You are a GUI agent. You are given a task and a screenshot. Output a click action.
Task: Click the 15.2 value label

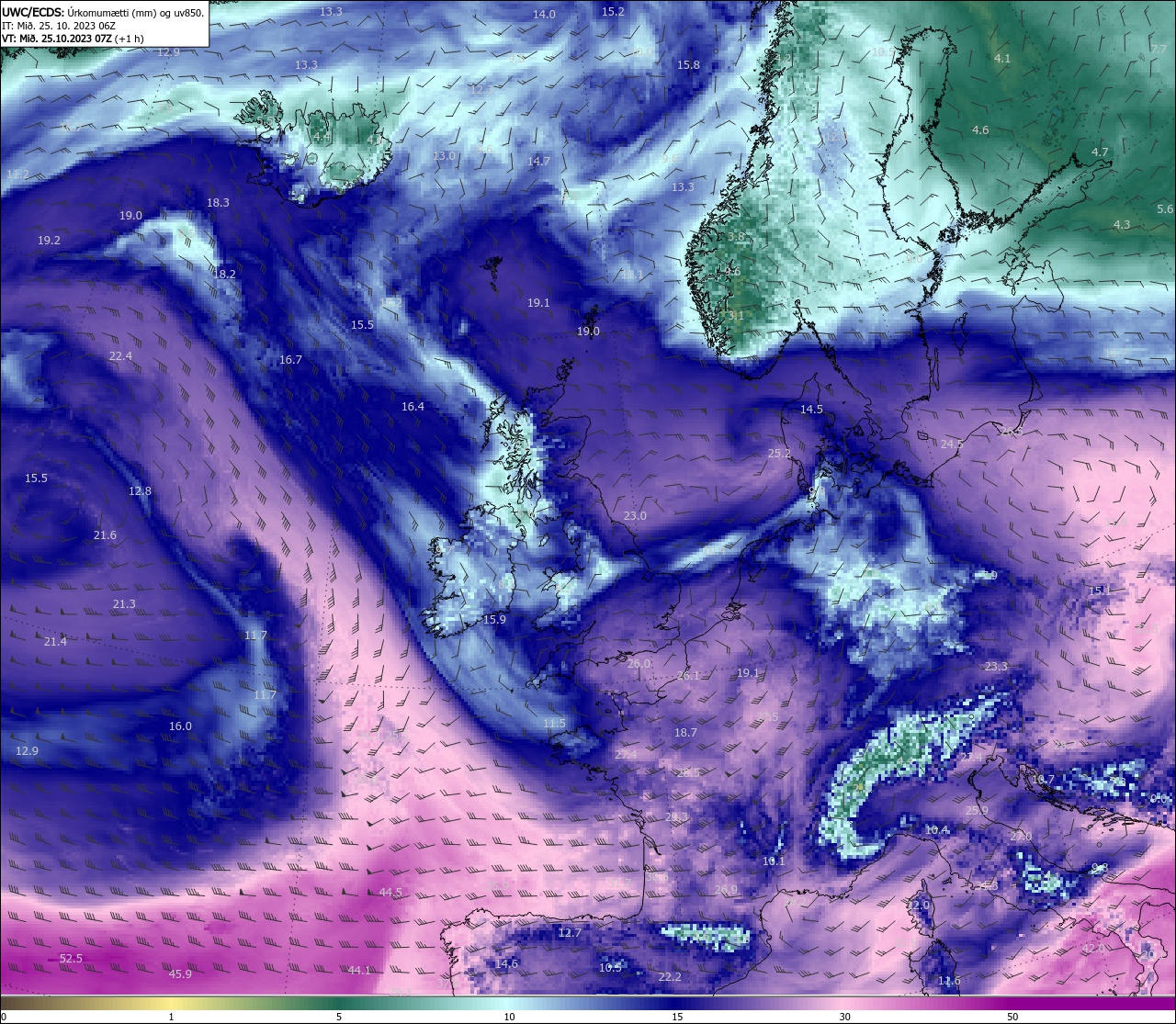point(613,11)
